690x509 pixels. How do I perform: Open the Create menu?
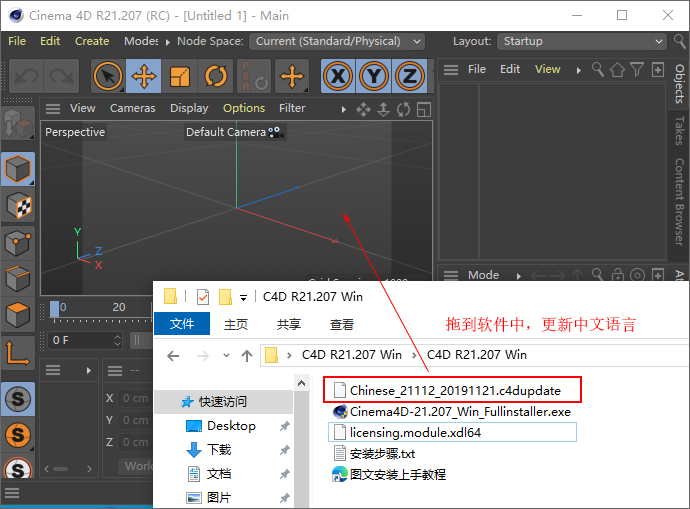click(x=92, y=41)
